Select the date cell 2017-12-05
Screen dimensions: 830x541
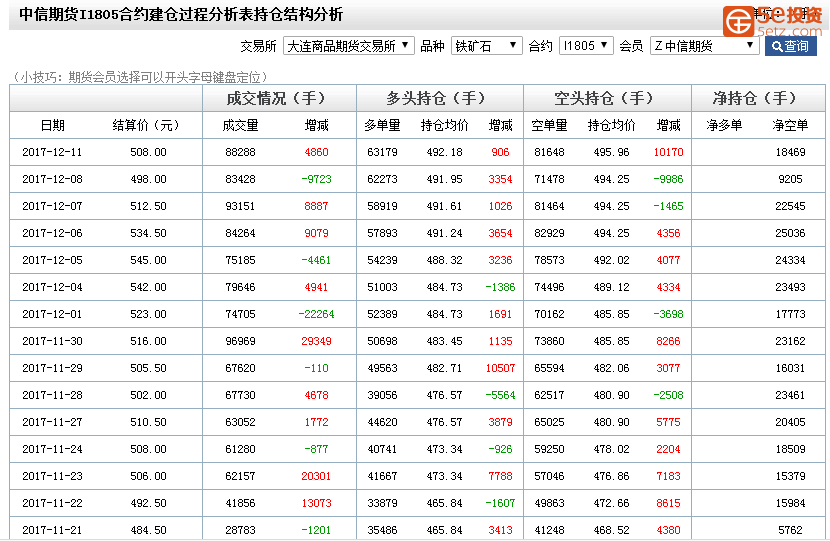coord(52,260)
